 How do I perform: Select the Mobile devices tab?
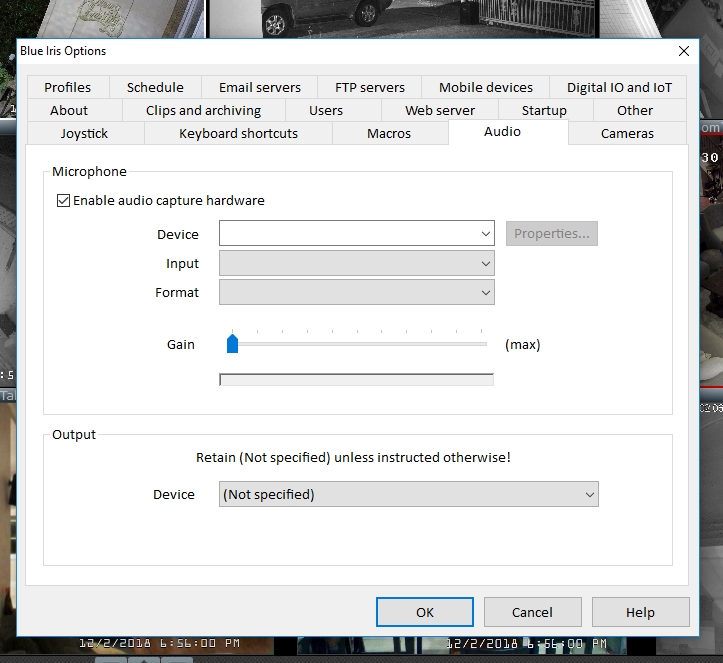(486, 87)
